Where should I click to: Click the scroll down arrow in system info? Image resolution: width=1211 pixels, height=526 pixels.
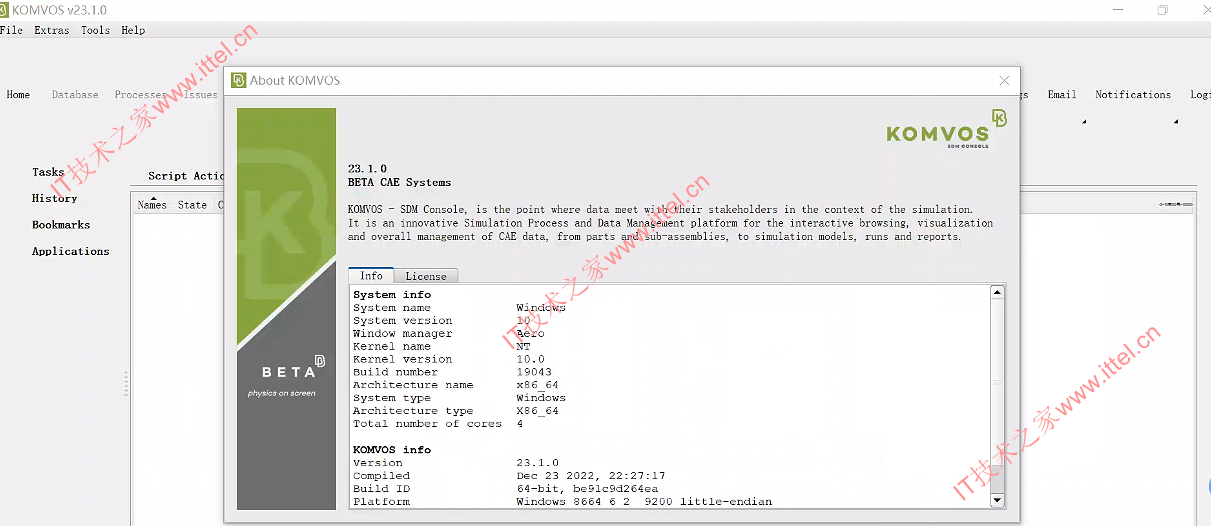(997, 499)
